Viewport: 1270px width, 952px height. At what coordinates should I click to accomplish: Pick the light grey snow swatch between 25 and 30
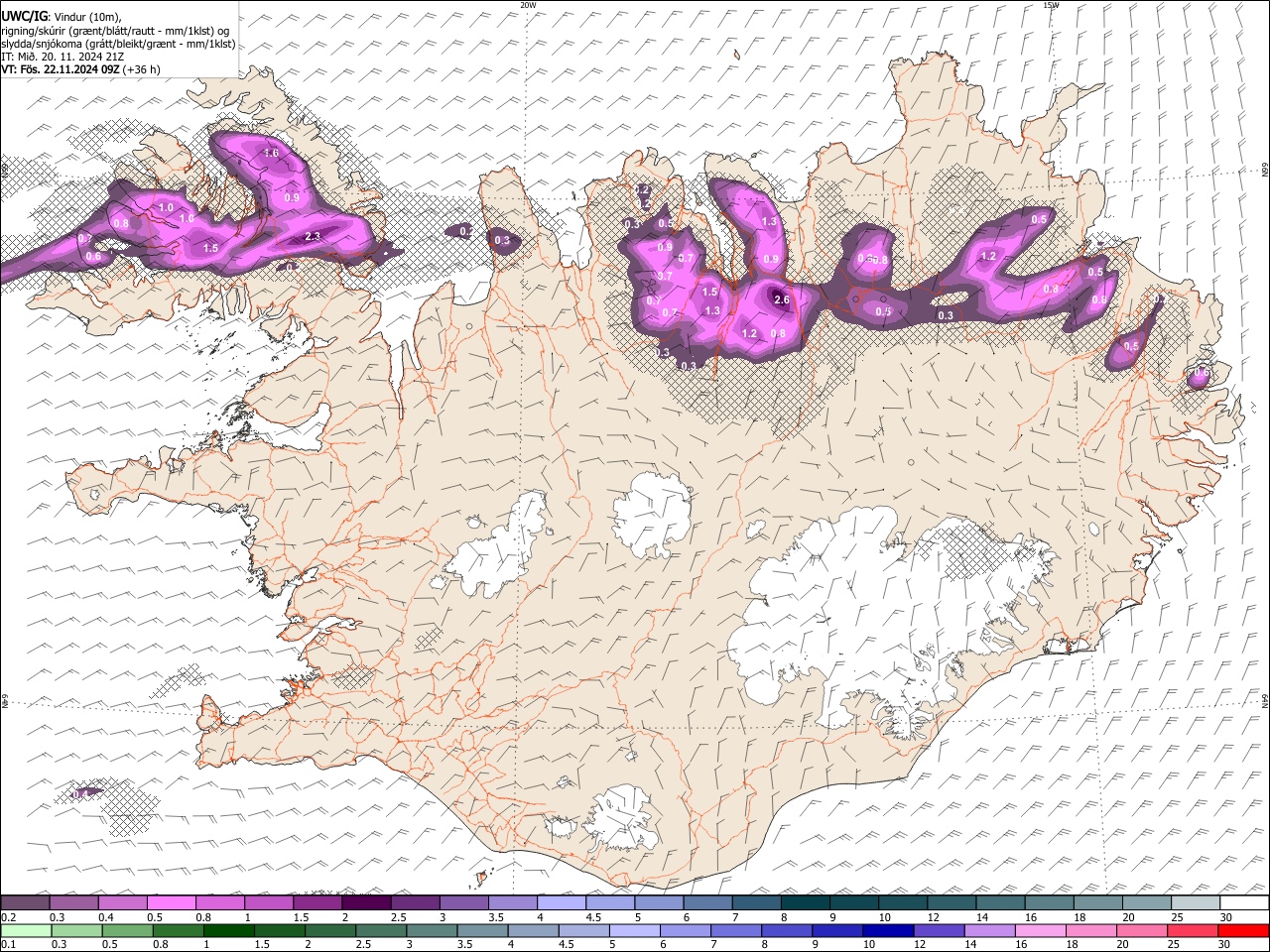point(1197,903)
